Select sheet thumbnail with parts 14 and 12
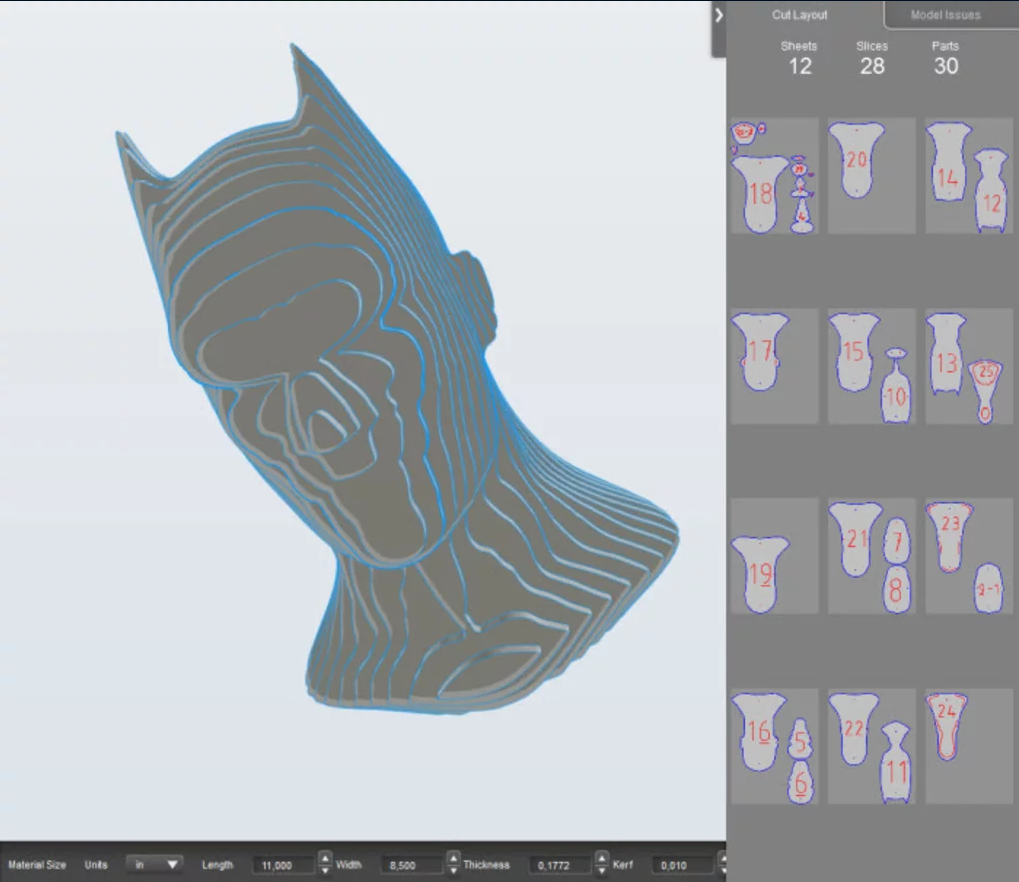 point(969,175)
